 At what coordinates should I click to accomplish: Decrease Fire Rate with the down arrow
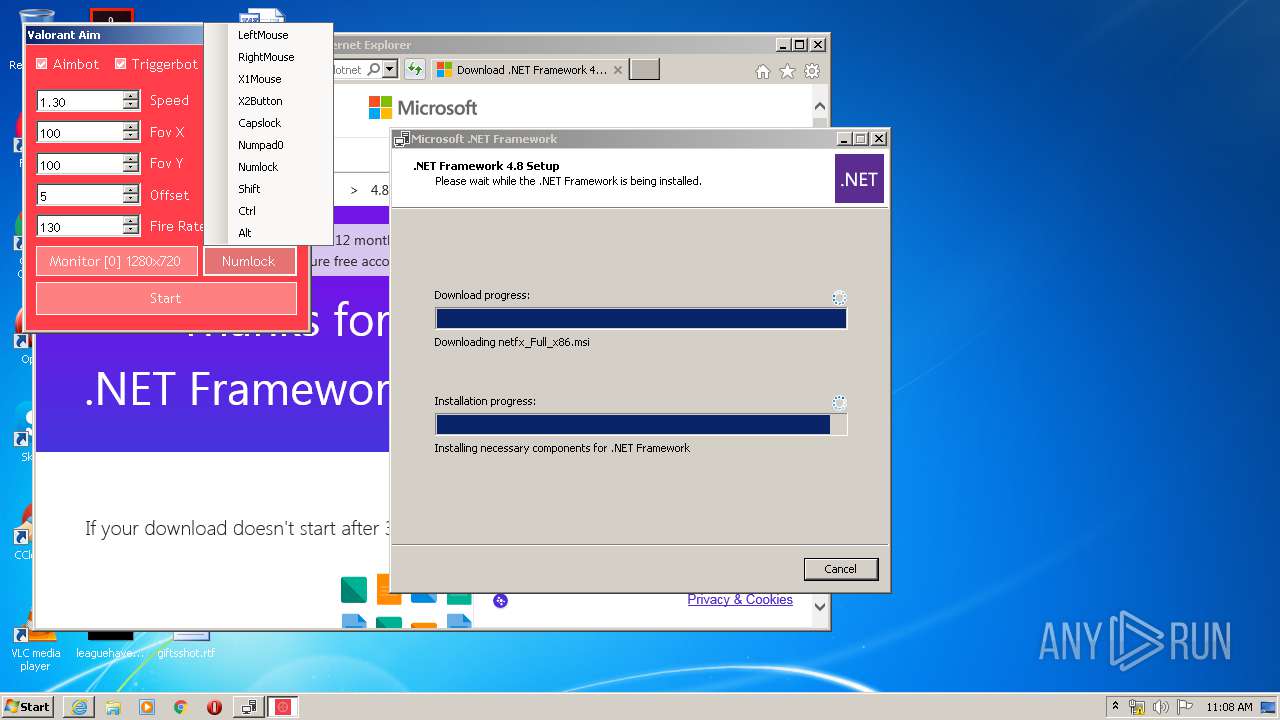(x=131, y=232)
